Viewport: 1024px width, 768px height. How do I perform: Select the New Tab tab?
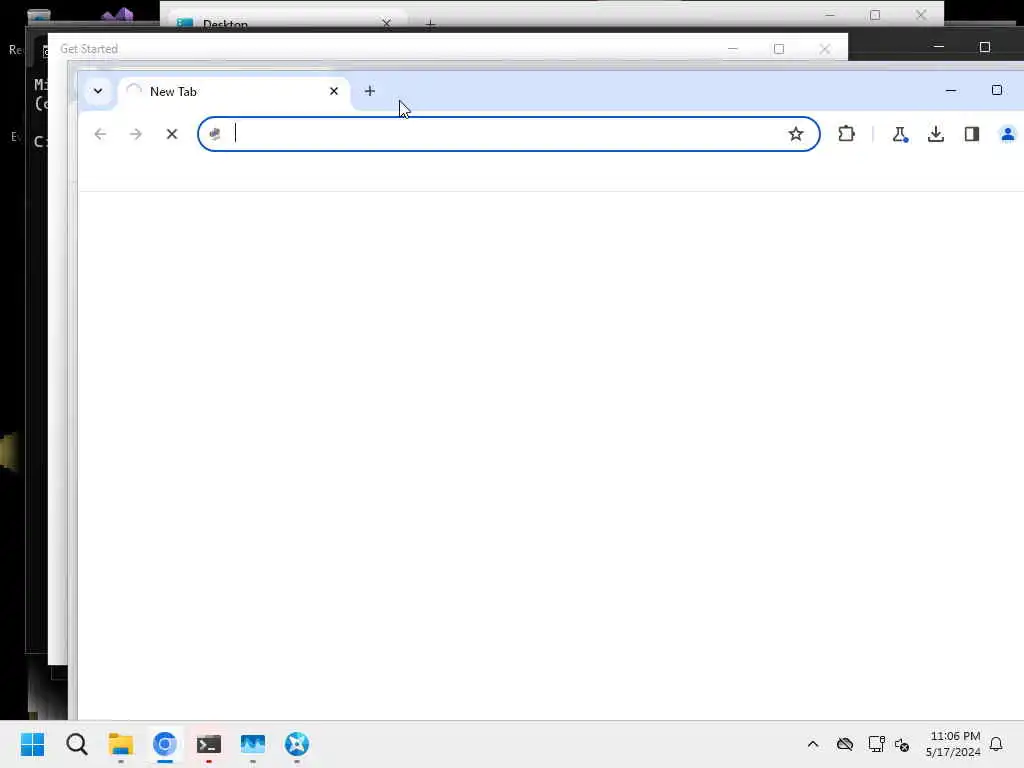tap(234, 91)
